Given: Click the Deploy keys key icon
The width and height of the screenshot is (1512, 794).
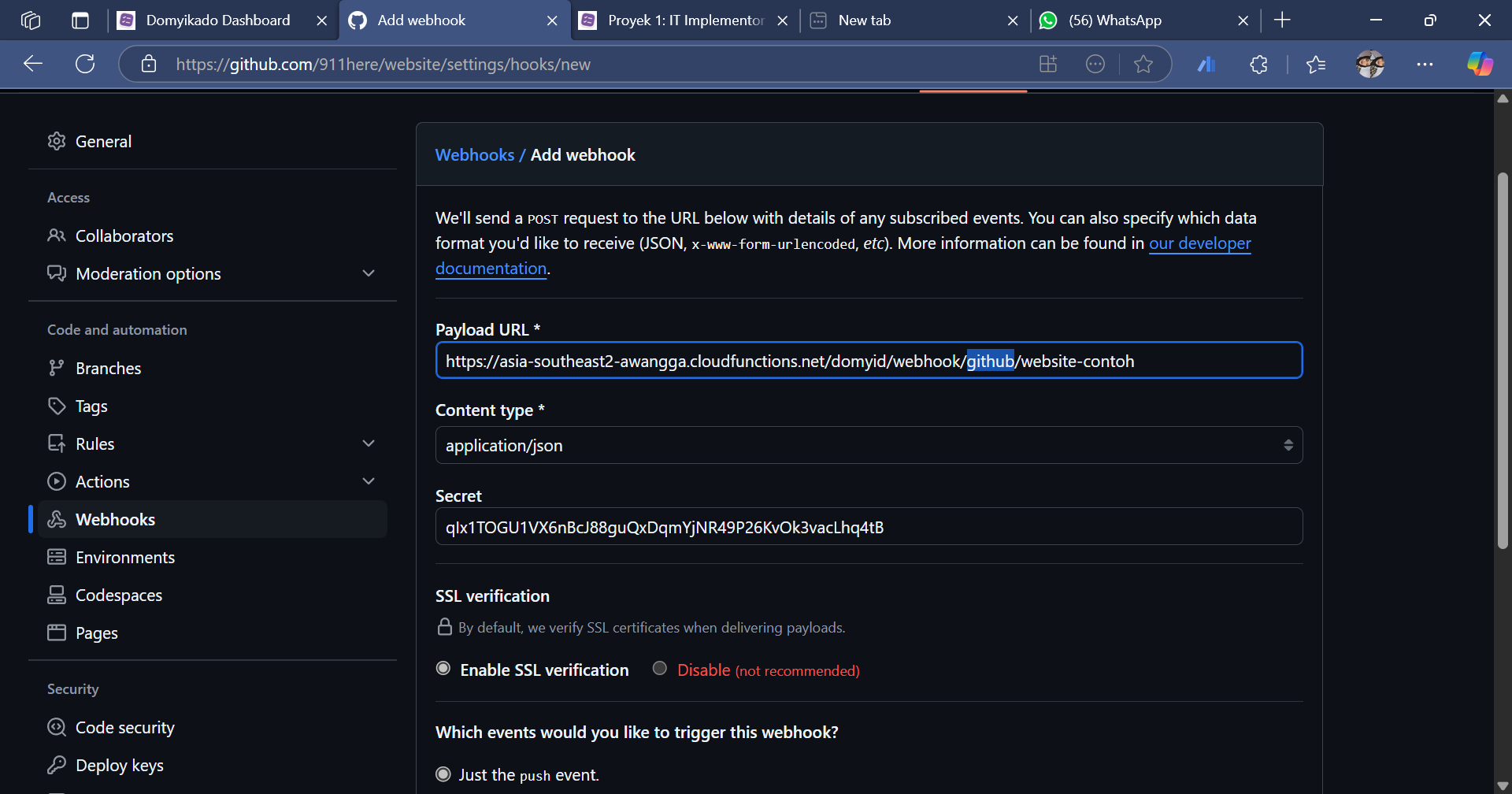Looking at the screenshot, I should pyautogui.click(x=57, y=765).
